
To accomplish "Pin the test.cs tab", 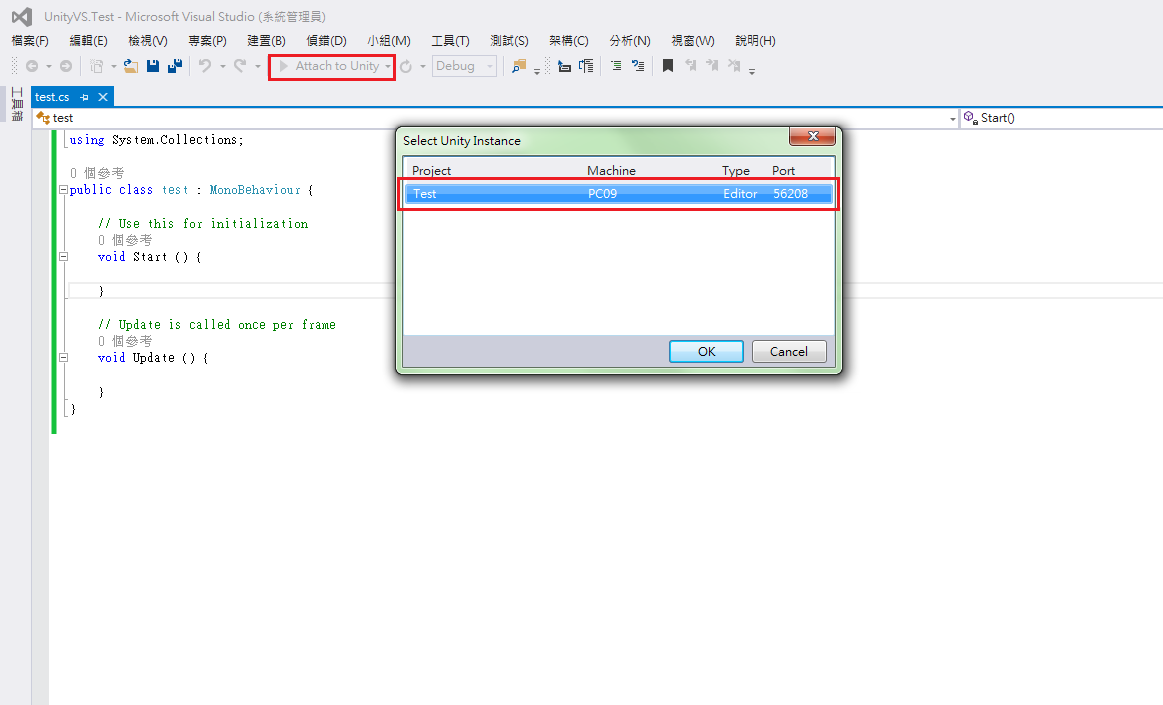I will coord(85,97).
